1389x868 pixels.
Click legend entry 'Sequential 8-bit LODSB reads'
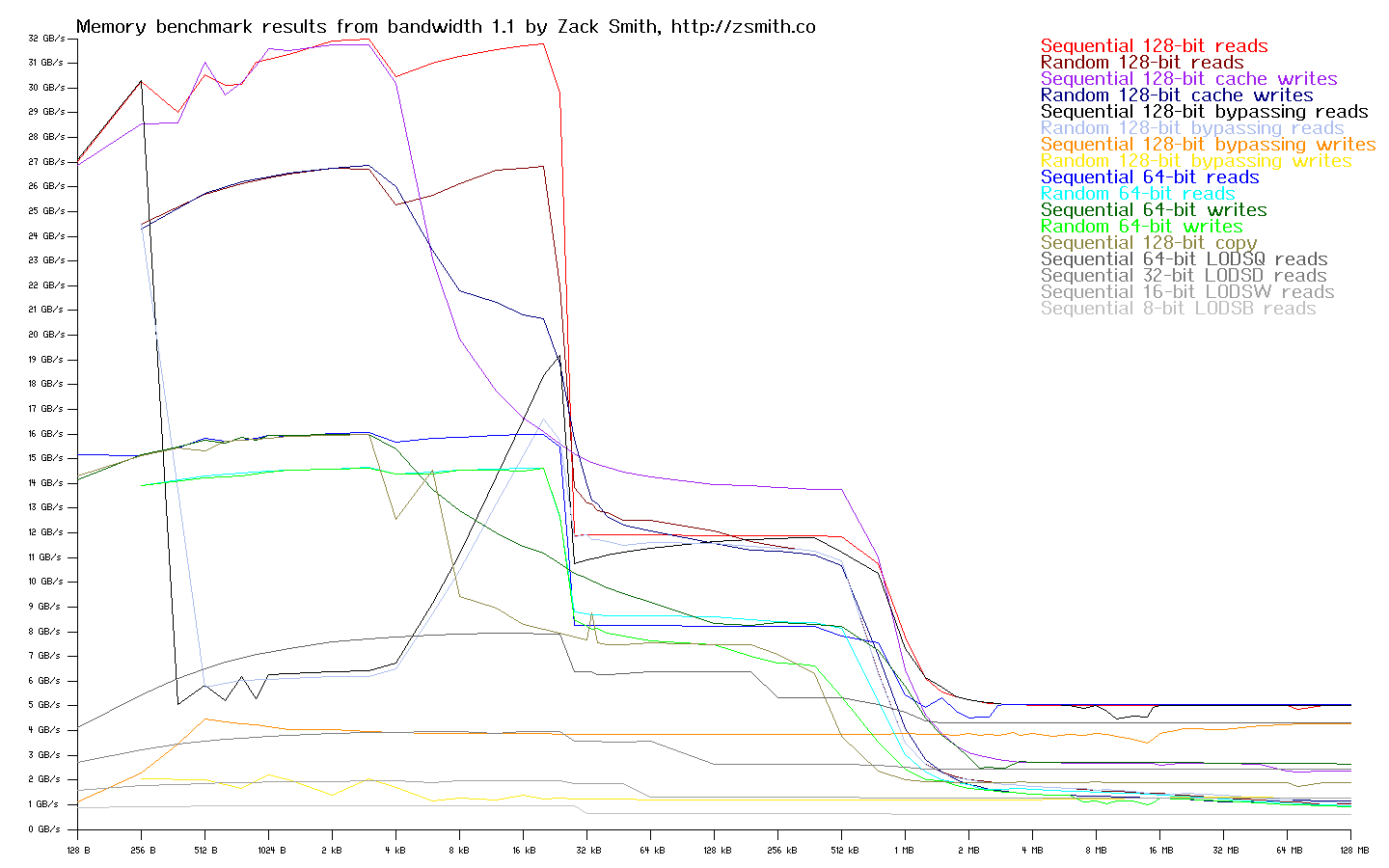[x=1179, y=309]
